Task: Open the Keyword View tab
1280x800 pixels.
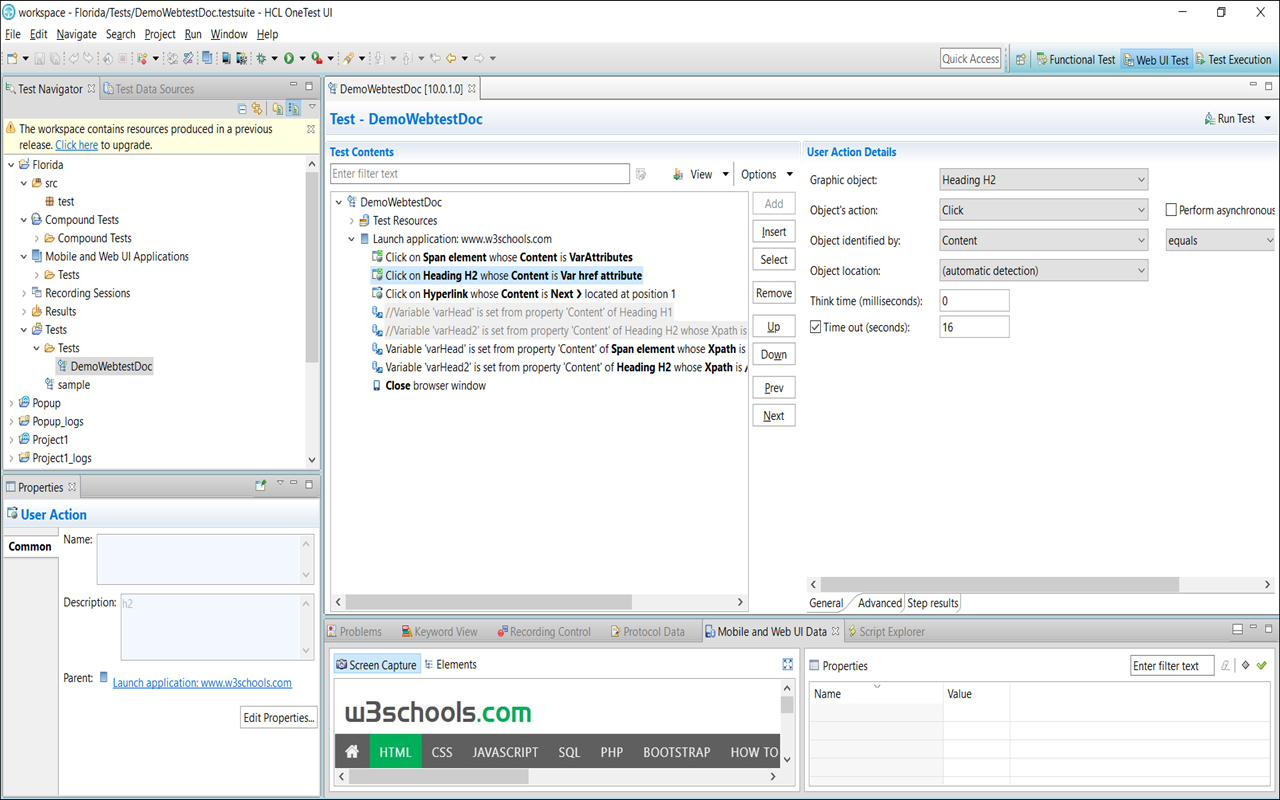Action: point(439,632)
